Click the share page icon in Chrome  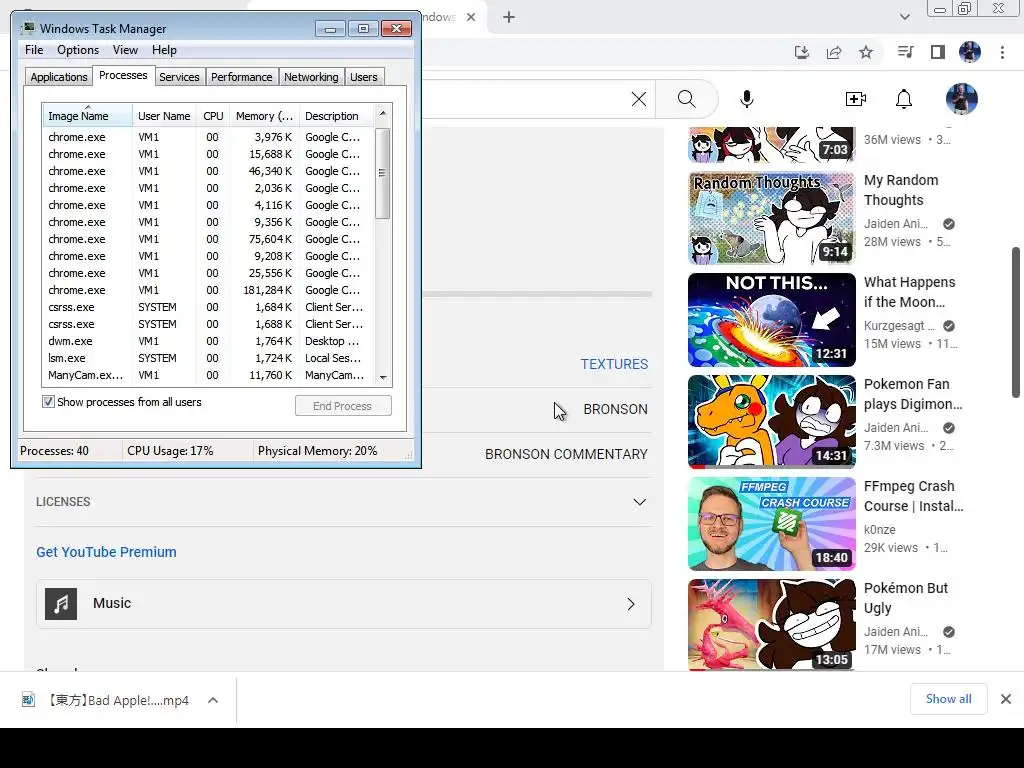pos(834,52)
